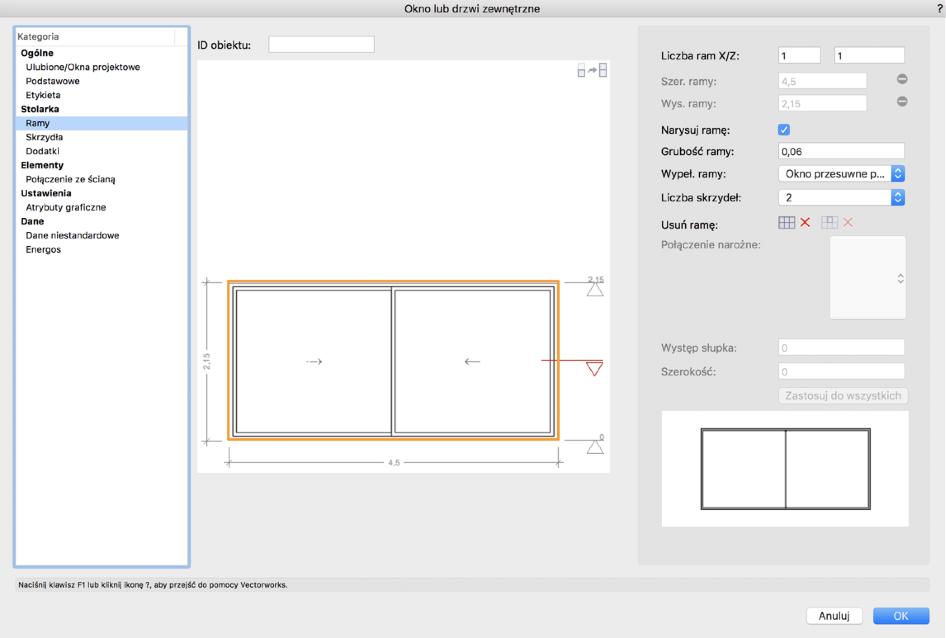
Task: Select the Dodatki category
Action: click(42, 151)
